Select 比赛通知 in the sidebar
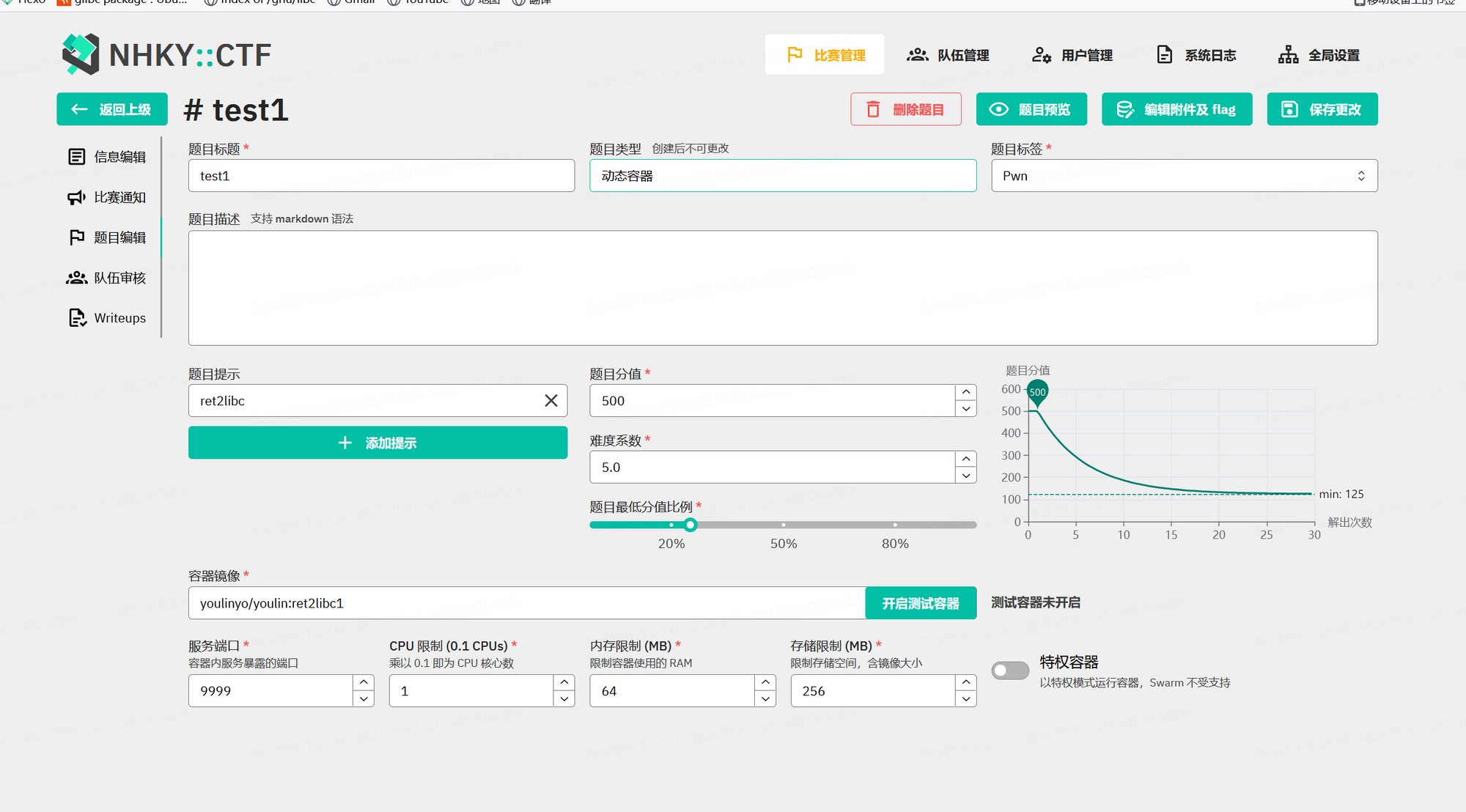The image size is (1466, 812). pos(108,197)
